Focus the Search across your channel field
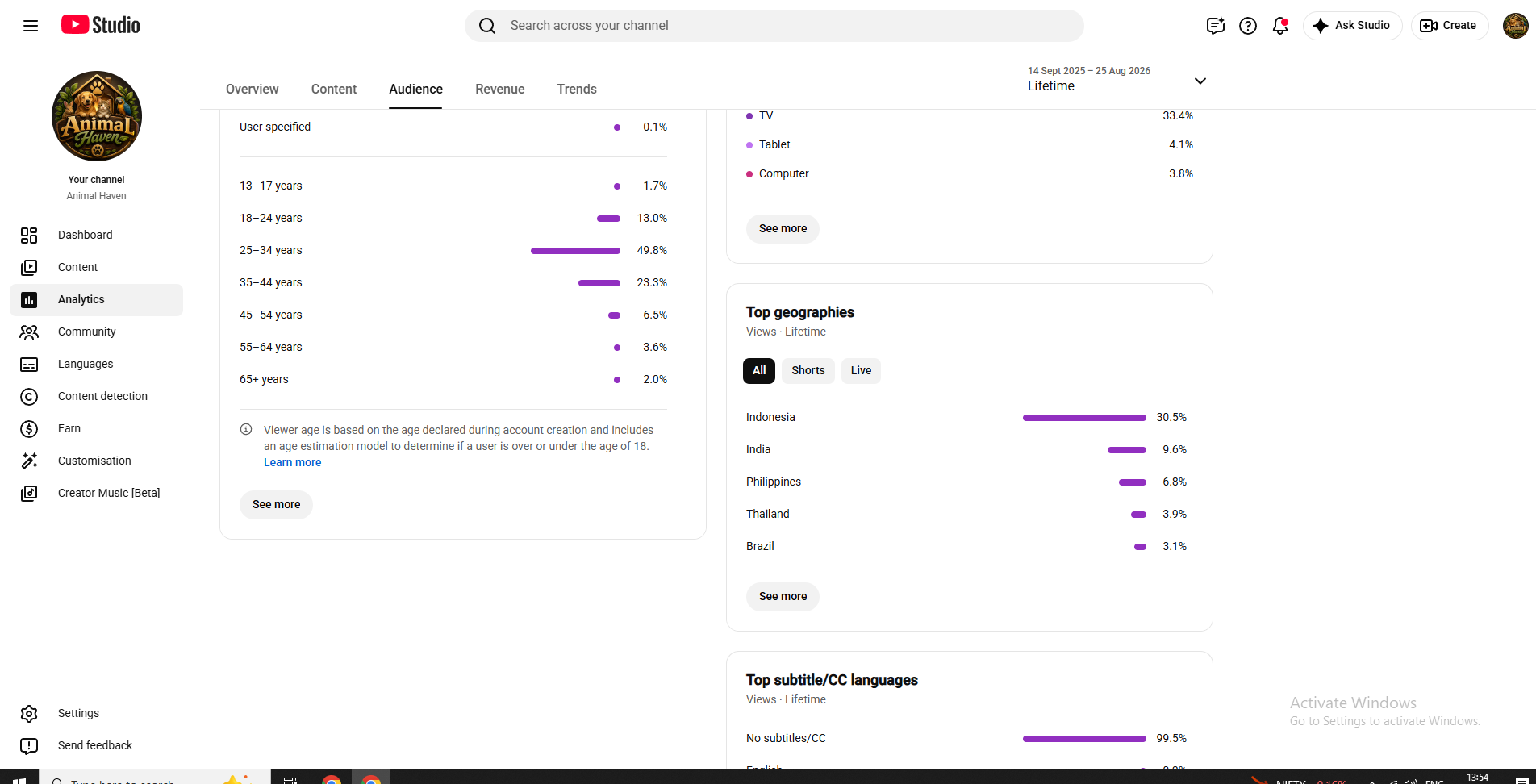The image size is (1536, 784). tap(774, 26)
